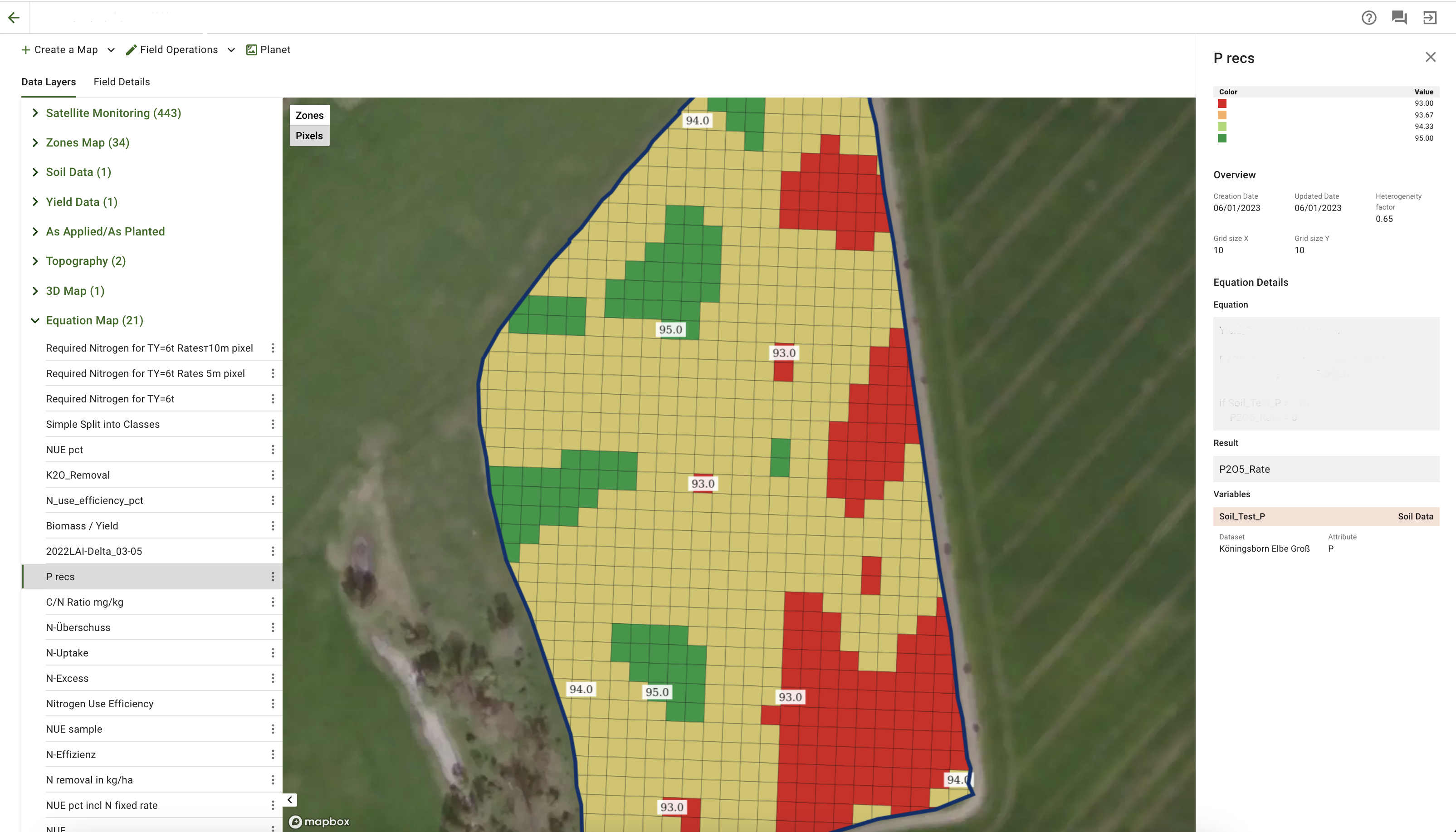The width and height of the screenshot is (1456, 832).
Task: Switch map view to Zones
Action: click(309, 115)
